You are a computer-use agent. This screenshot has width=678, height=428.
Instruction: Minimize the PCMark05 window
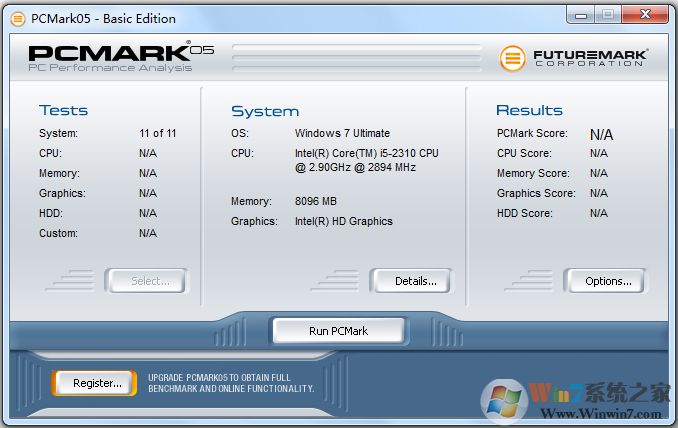point(582,14)
